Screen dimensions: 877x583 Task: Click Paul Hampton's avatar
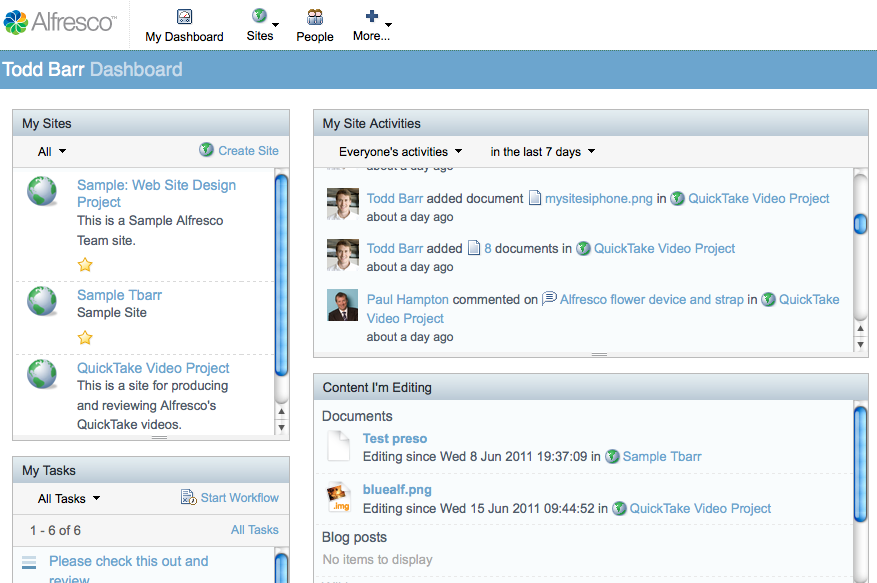click(x=342, y=305)
